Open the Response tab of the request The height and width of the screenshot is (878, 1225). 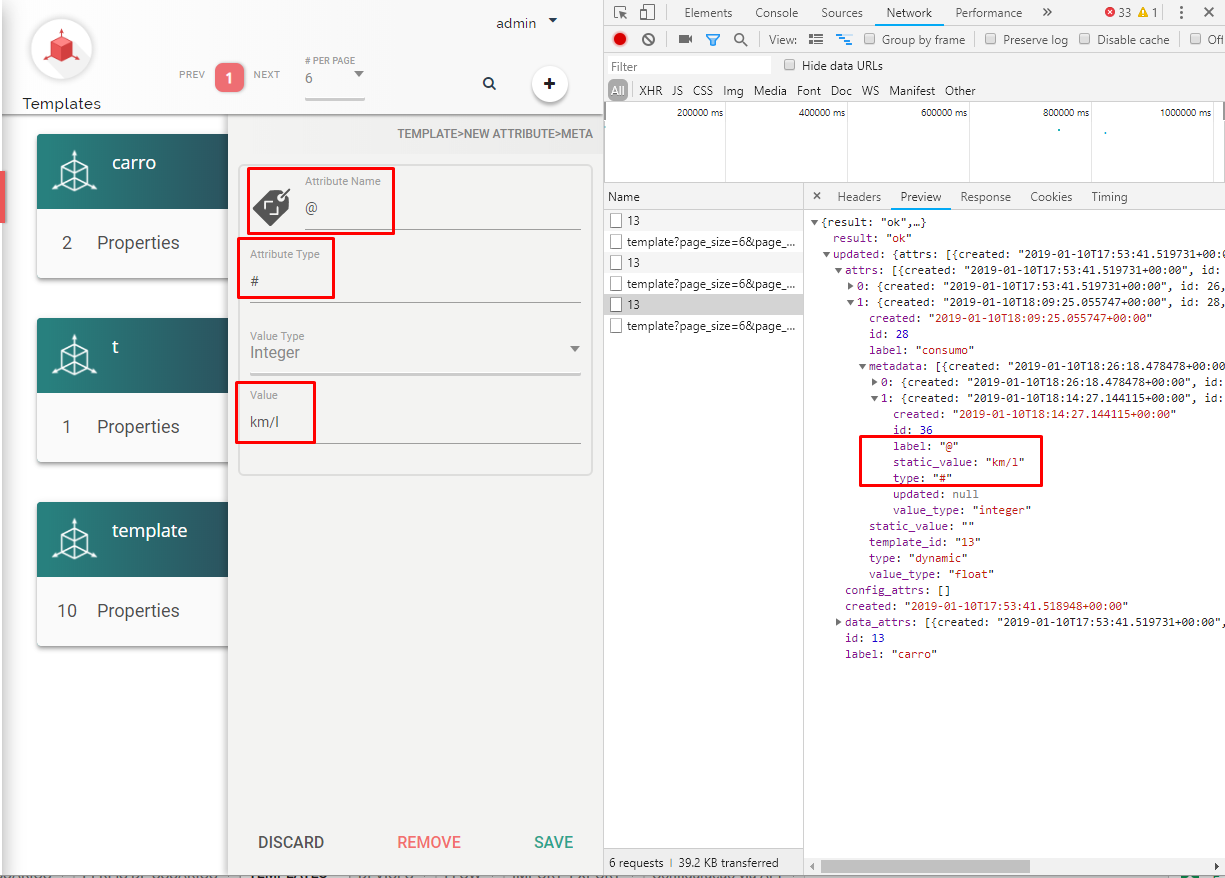pyautogui.click(x=985, y=197)
